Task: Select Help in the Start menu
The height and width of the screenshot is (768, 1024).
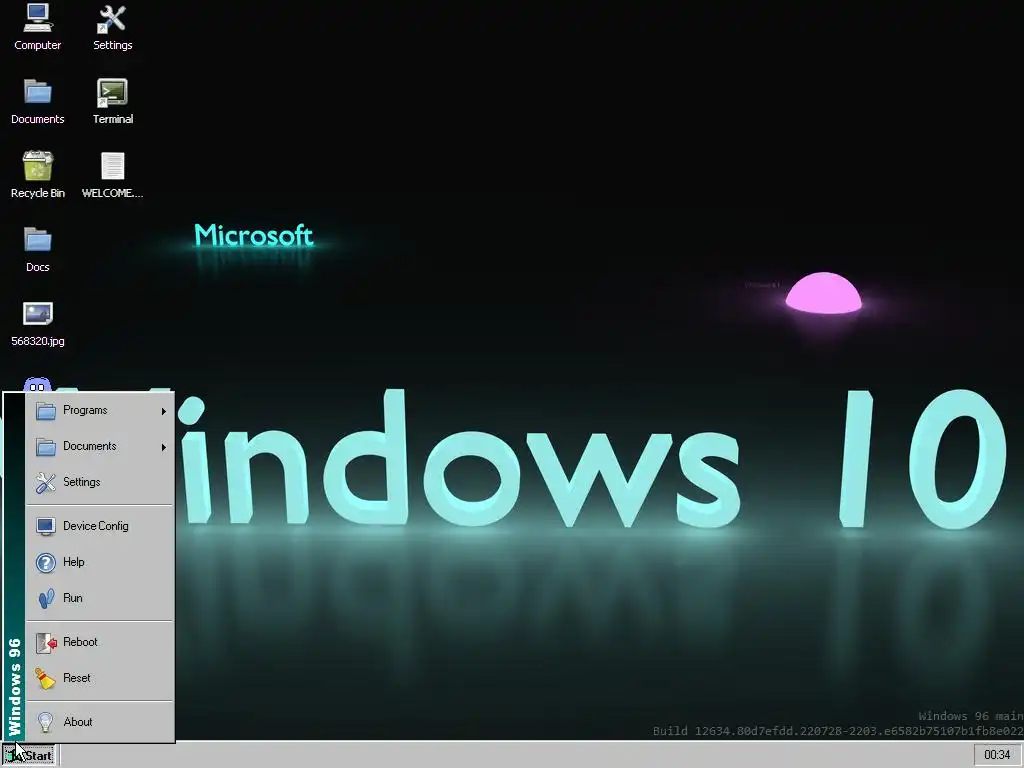Action: coord(100,562)
